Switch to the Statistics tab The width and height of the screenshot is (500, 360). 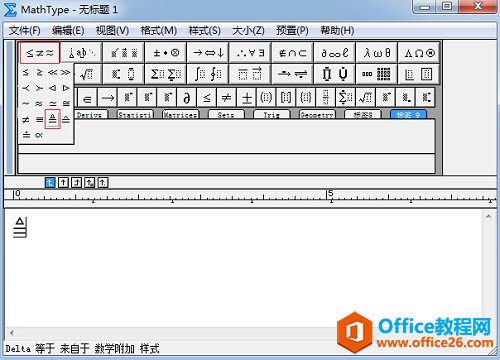tap(135, 115)
